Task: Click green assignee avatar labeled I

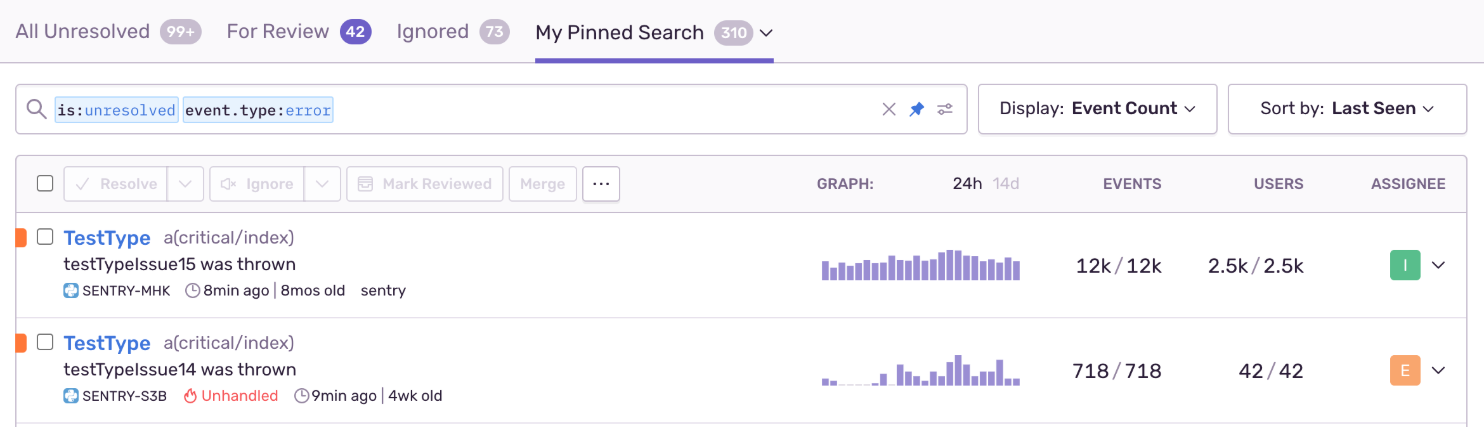Action: 1405,265
